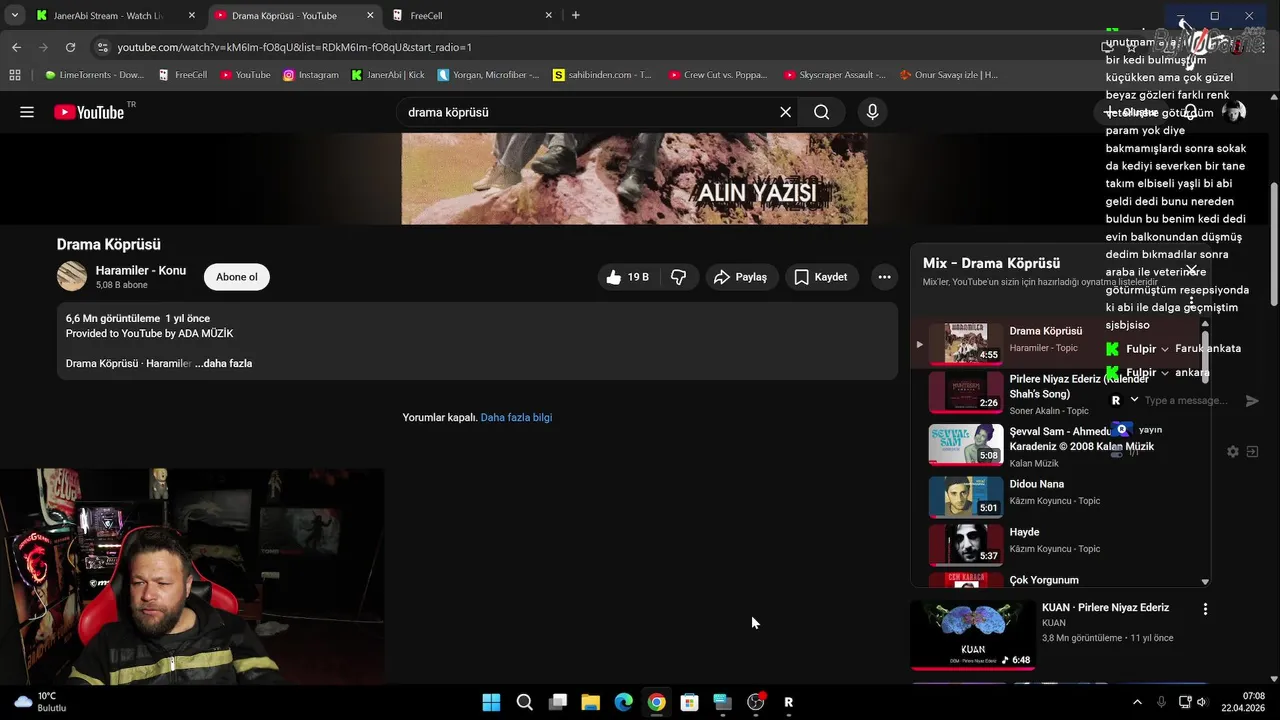Switch to the FreeCell tab

click(x=470, y=16)
